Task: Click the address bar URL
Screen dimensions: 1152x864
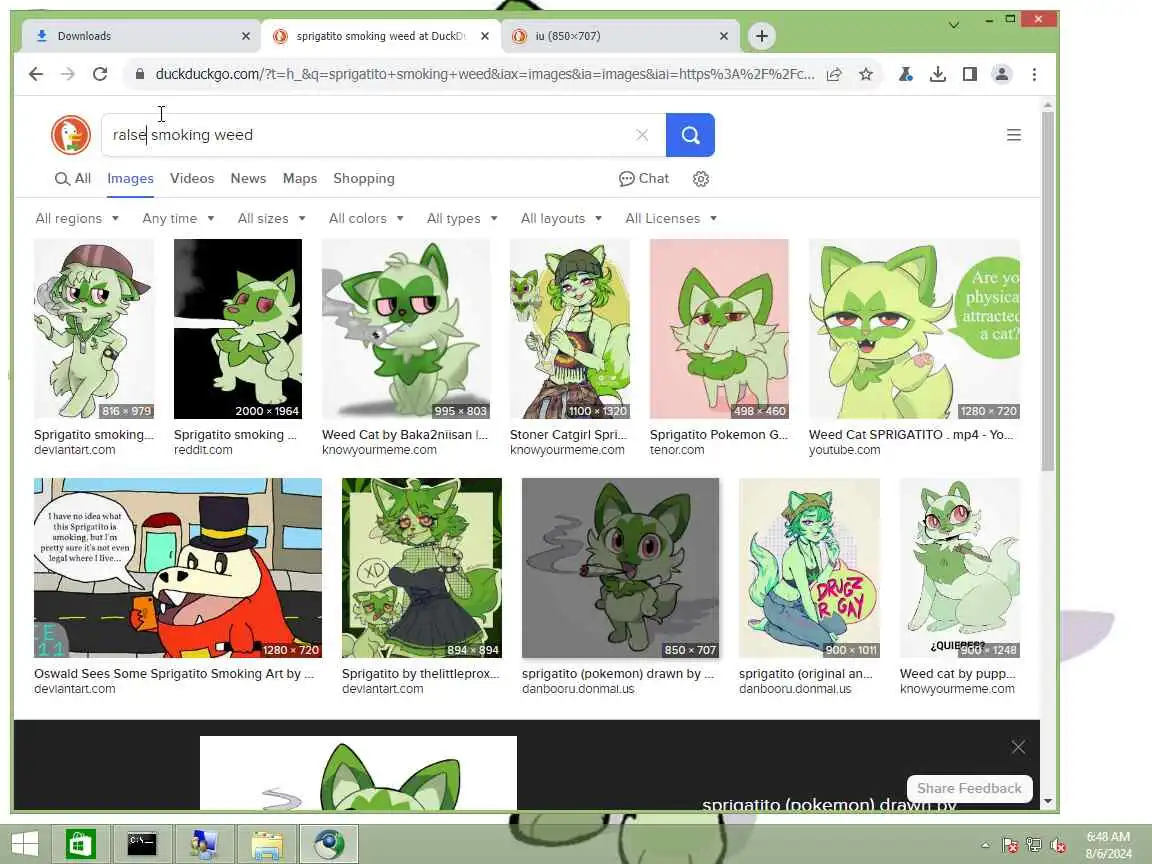Action: [485, 74]
